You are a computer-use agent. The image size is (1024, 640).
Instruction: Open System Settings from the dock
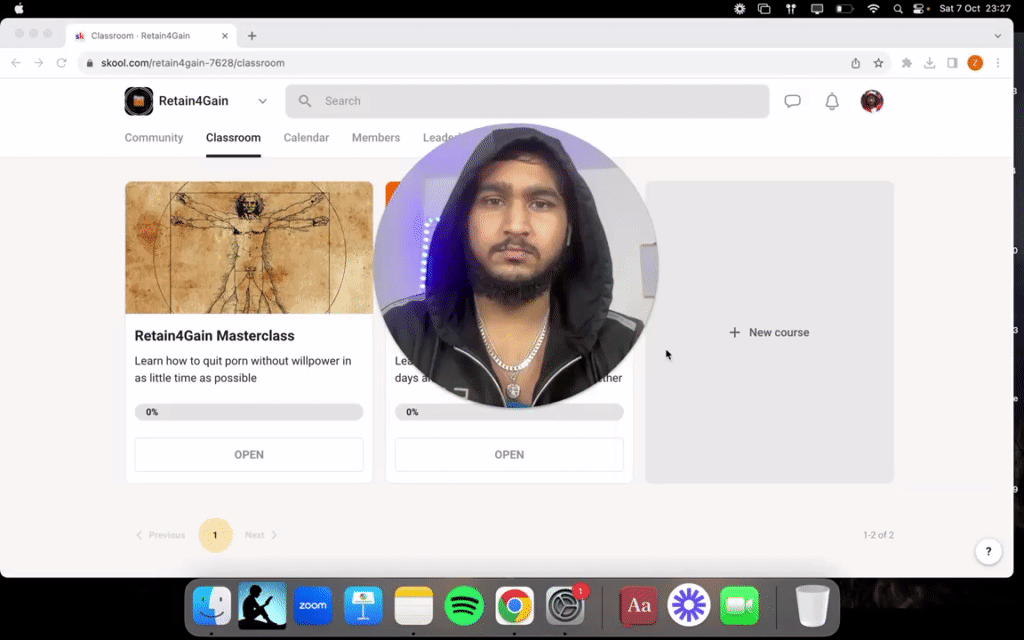point(566,606)
